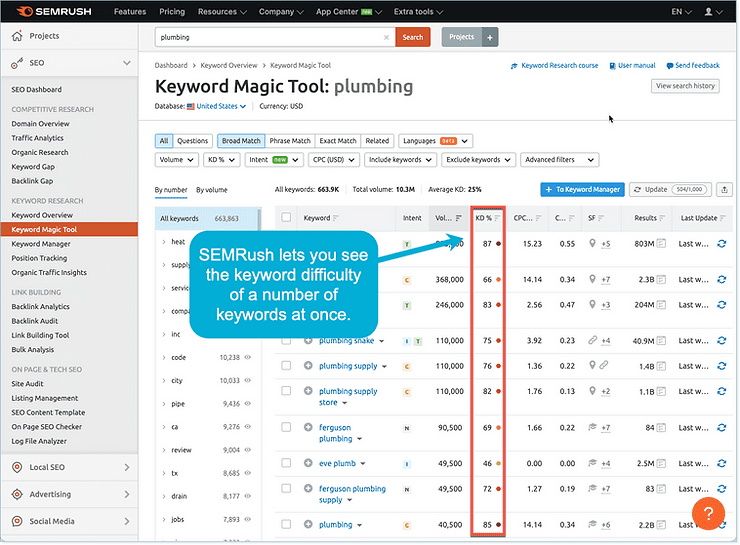740x545 pixels.
Task: Refresh the plumbing snake row
Action: point(722,341)
